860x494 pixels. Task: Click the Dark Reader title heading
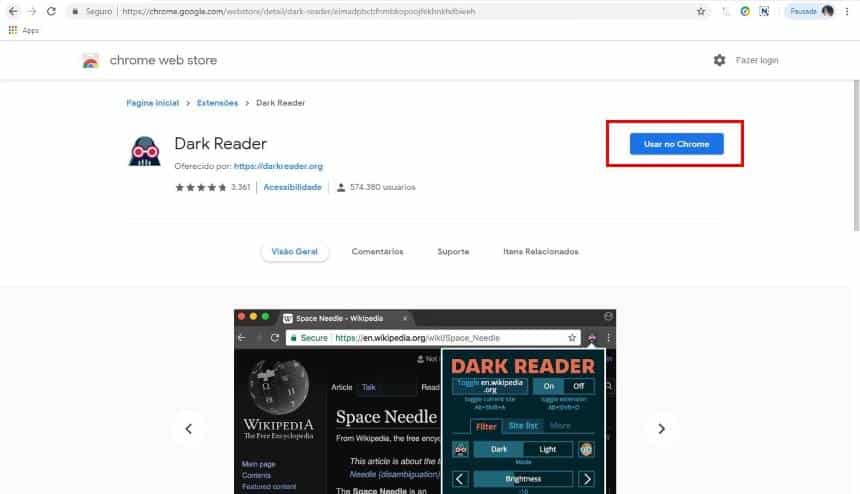pyautogui.click(x=220, y=144)
